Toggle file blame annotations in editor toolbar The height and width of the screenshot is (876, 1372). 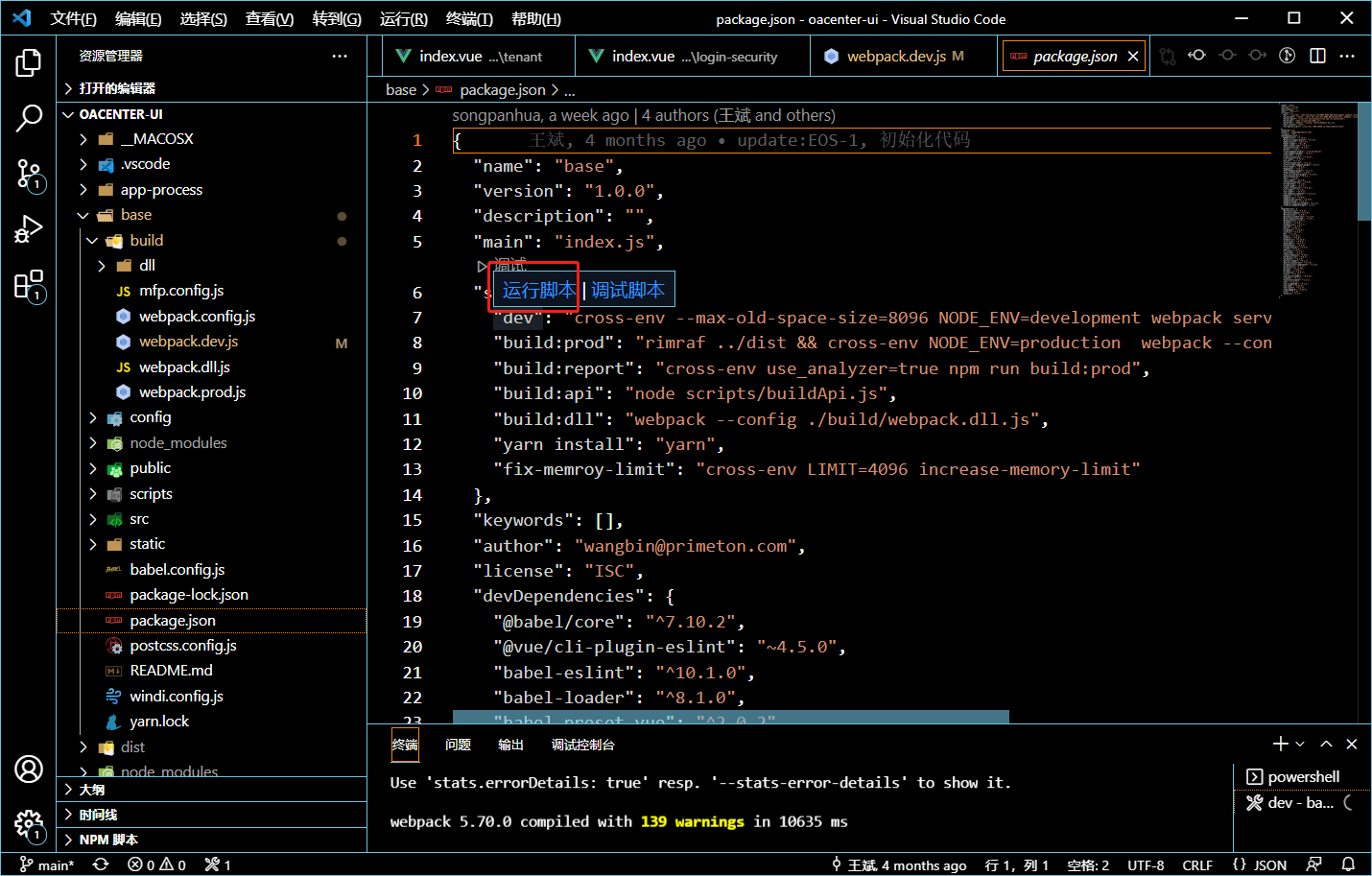[x=1288, y=56]
